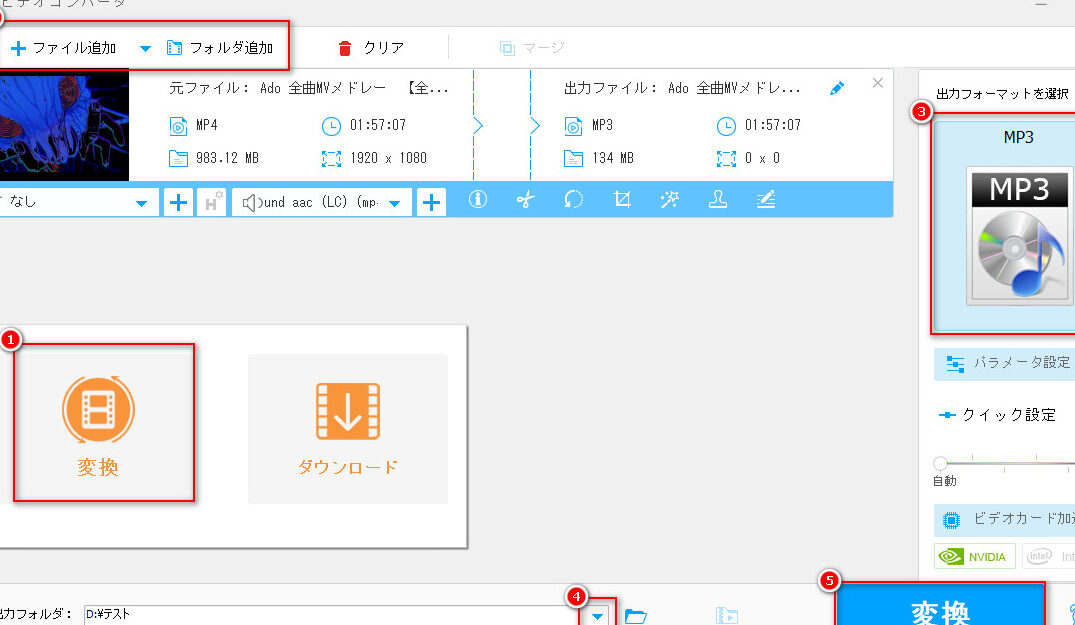Select the Ado video thumbnail
The image size is (1075, 625).
(64, 125)
